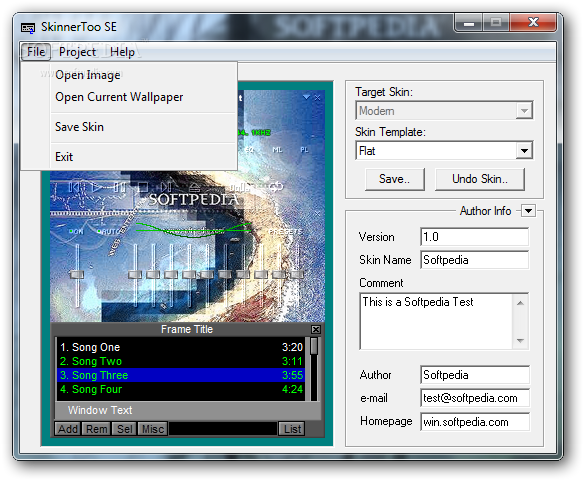The width and height of the screenshot is (584, 481).
Task: Click the last equalizer band slider handle
Action: coord(296,275)
